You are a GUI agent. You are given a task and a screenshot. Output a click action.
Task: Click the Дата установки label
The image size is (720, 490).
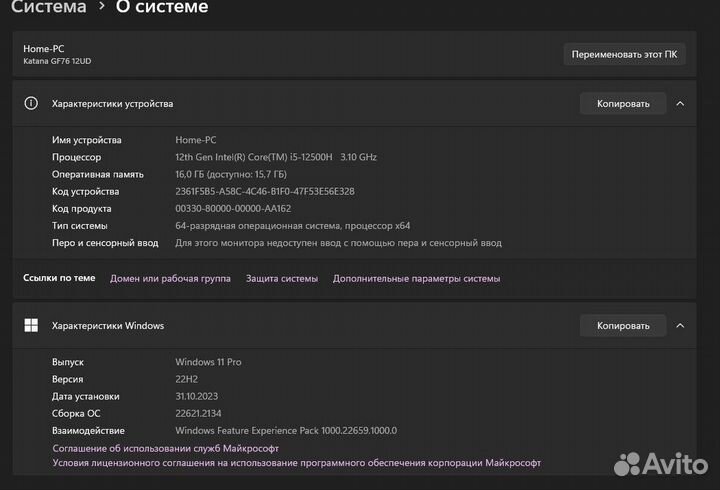click(86, 396)
